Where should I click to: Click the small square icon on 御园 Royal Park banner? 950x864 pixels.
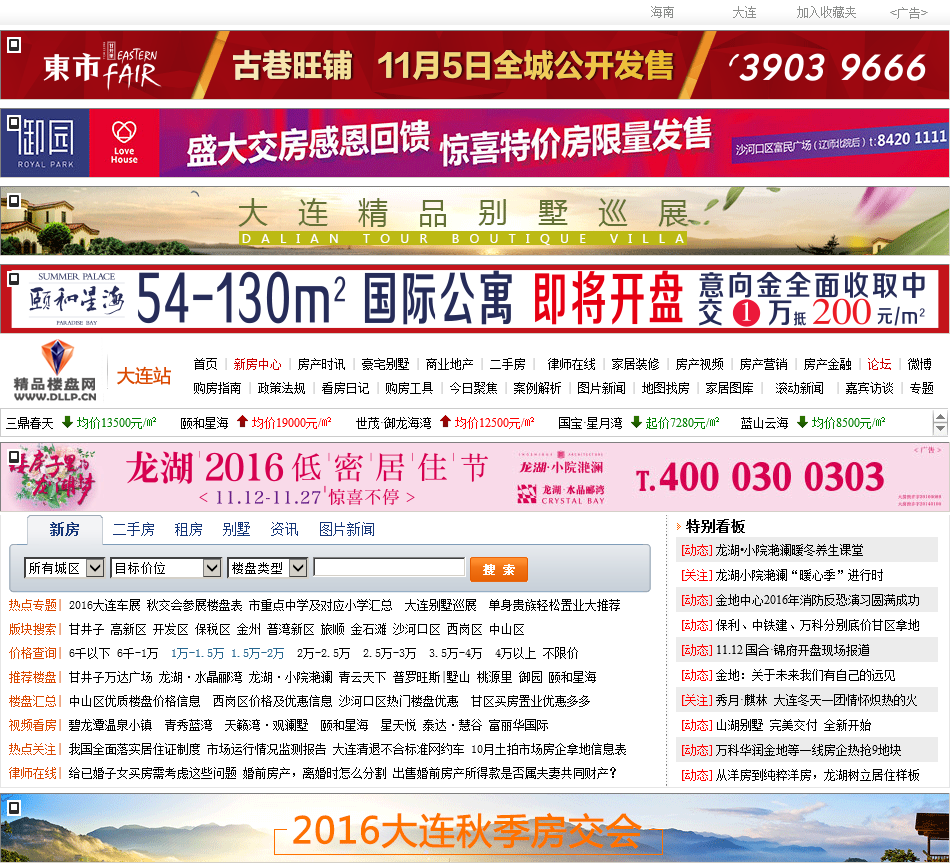coord(14,123)
